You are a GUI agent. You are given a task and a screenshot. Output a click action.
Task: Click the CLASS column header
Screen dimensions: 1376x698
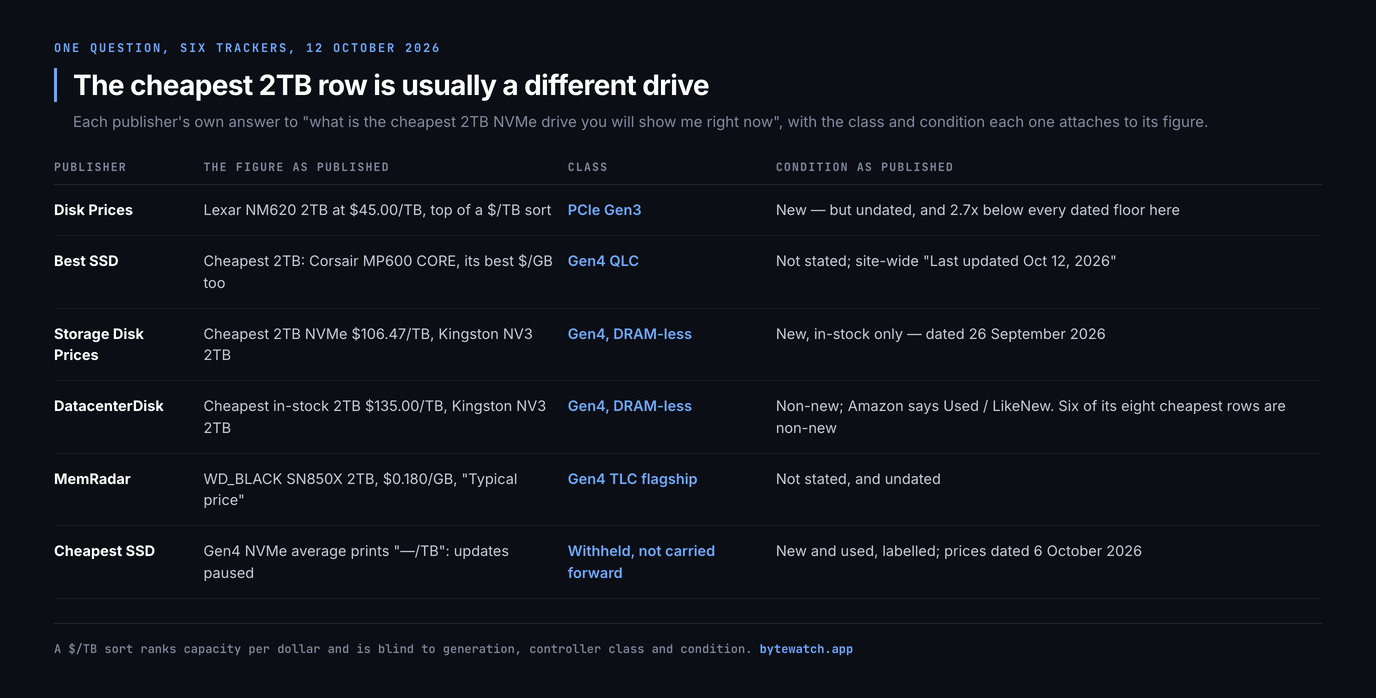(587, 167)
